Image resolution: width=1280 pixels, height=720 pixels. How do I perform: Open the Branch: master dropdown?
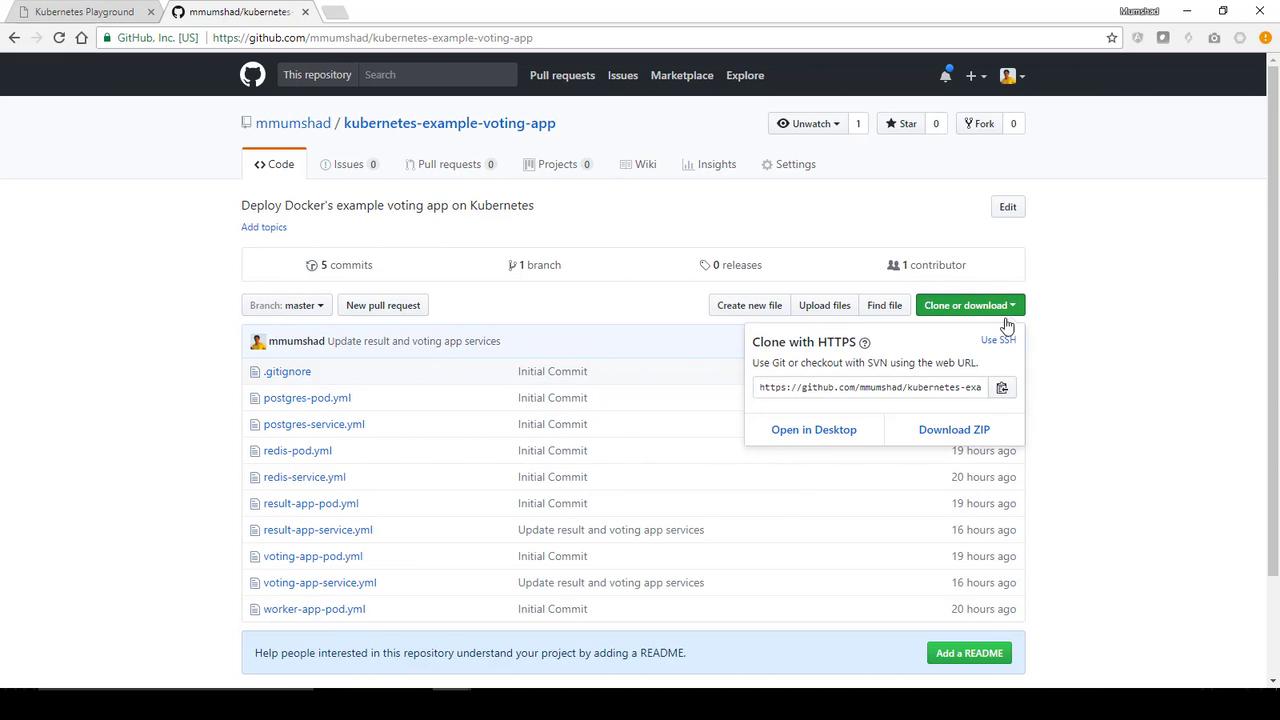(287, 305)
